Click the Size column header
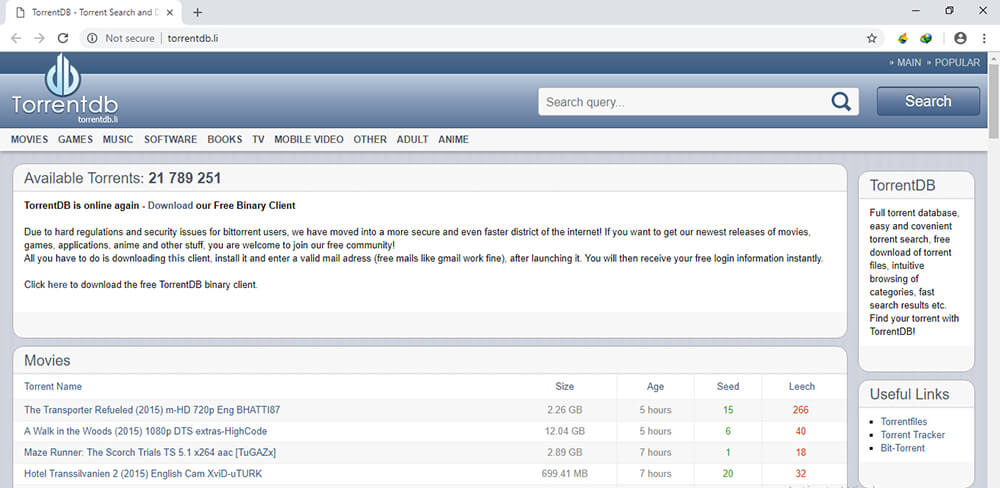 tap(564, 386)
